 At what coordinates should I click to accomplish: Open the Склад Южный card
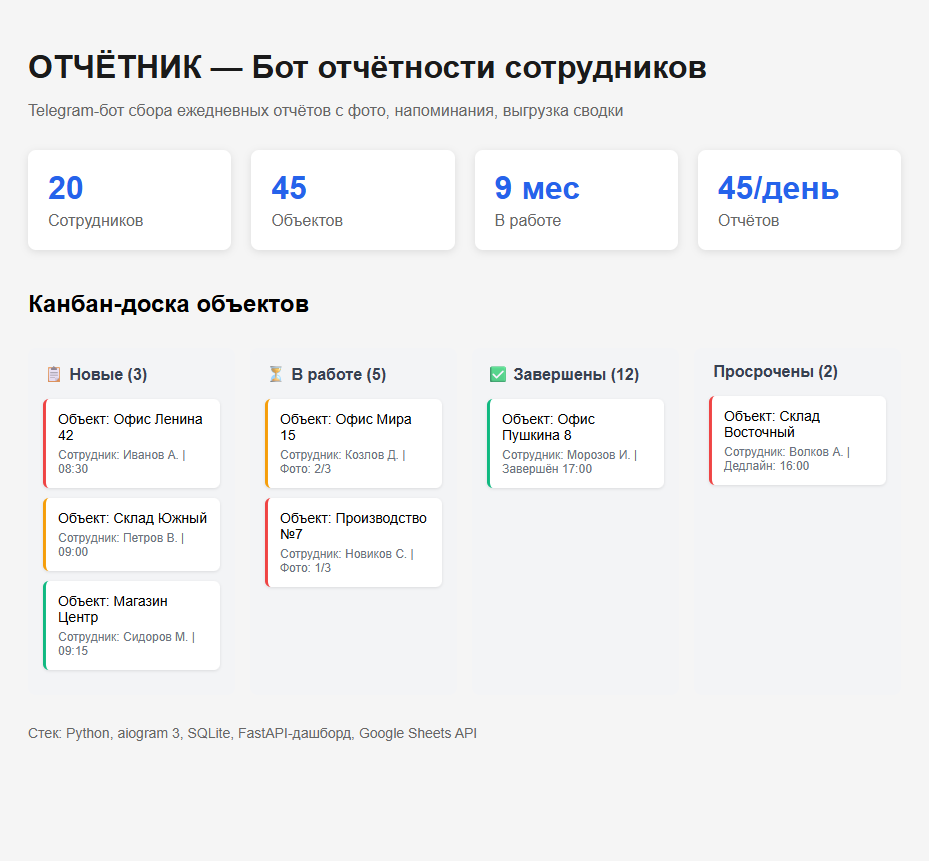tap(132, 534)
